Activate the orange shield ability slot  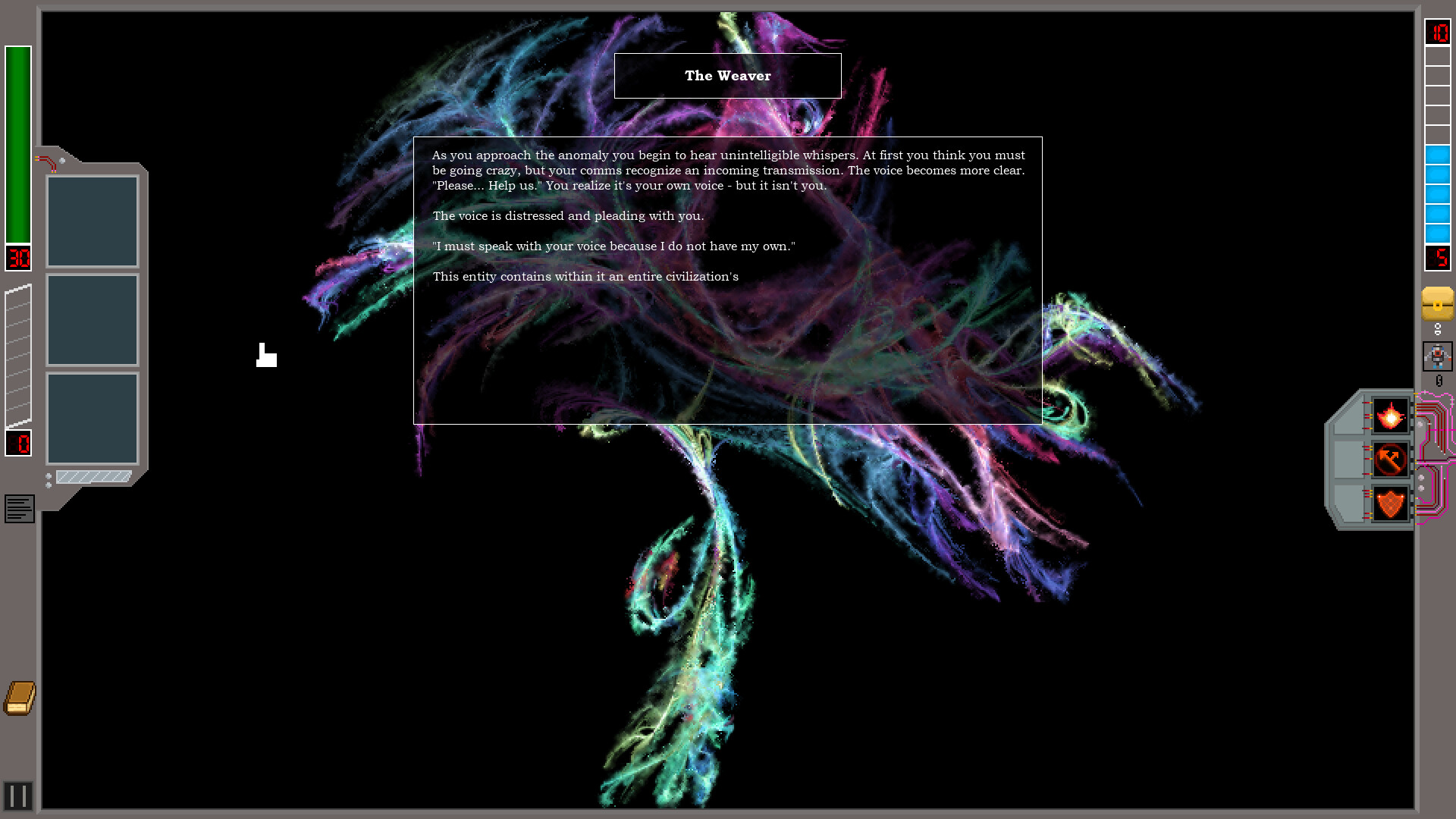[x=1390, y=504]
